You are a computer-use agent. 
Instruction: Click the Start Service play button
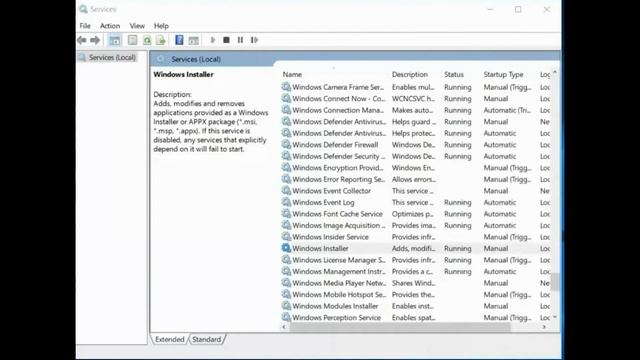coord(213,40)
